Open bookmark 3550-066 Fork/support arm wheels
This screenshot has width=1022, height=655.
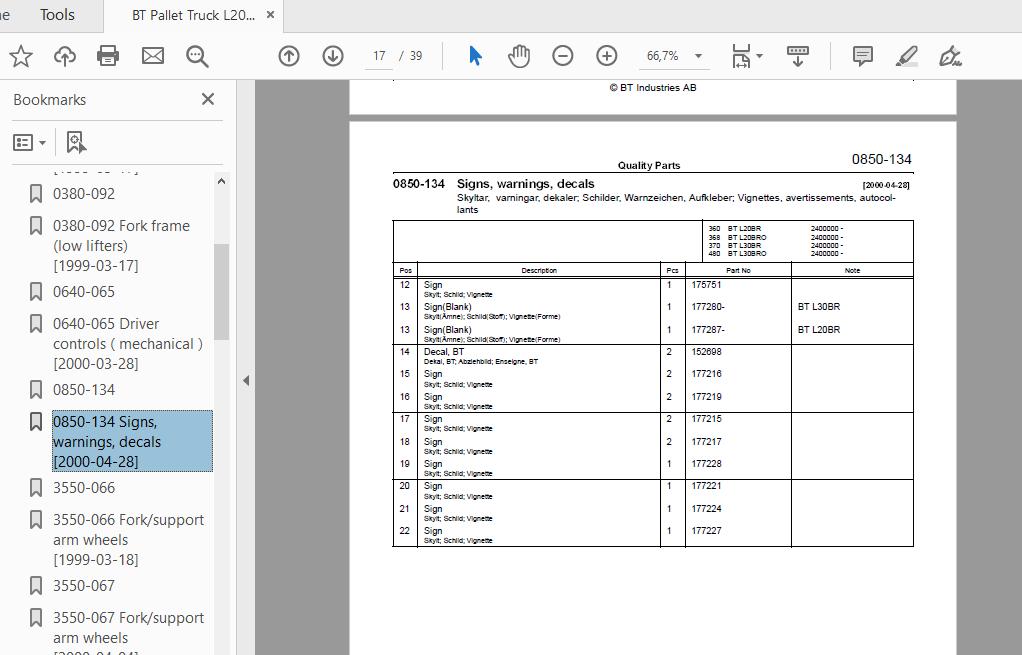tap(128, 540)
